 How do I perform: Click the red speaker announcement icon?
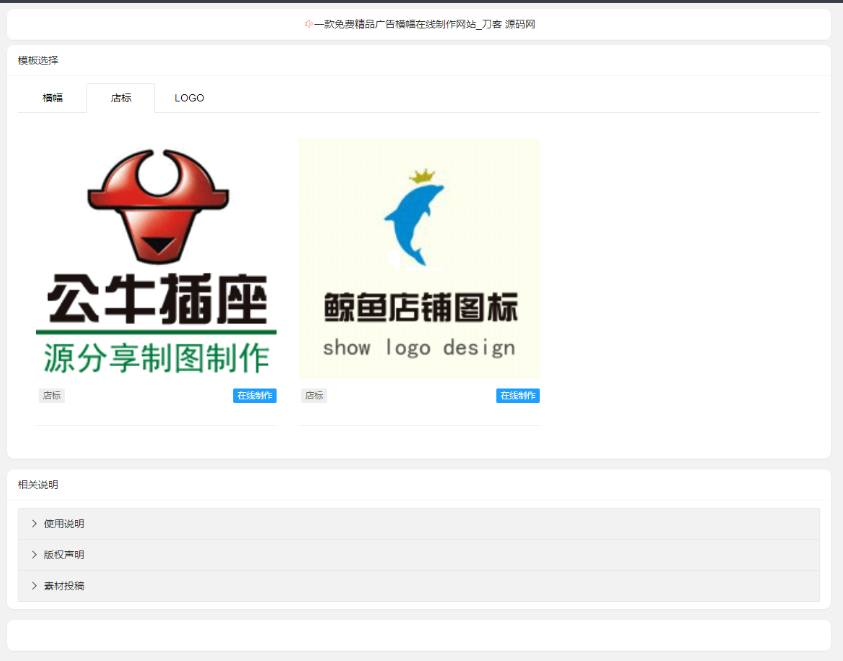click(308, 24)
